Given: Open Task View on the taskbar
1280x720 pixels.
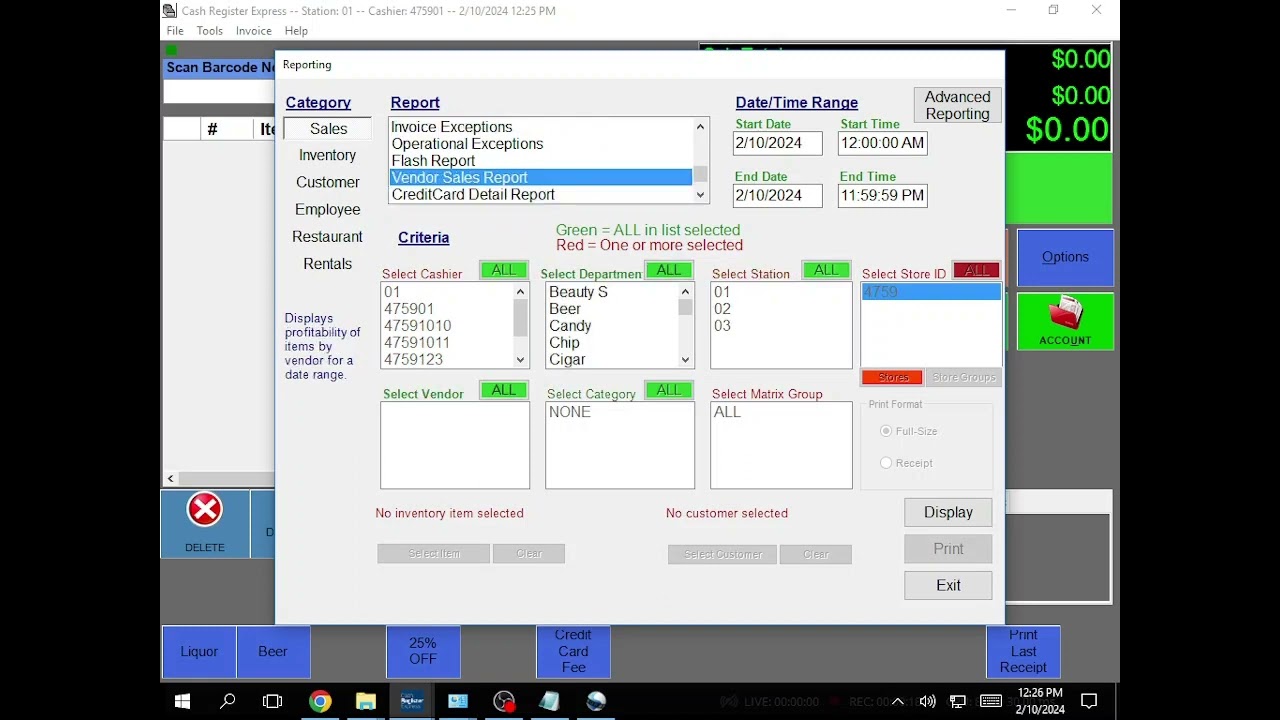Looking at the screenshot, I should (x=272, y=701).
